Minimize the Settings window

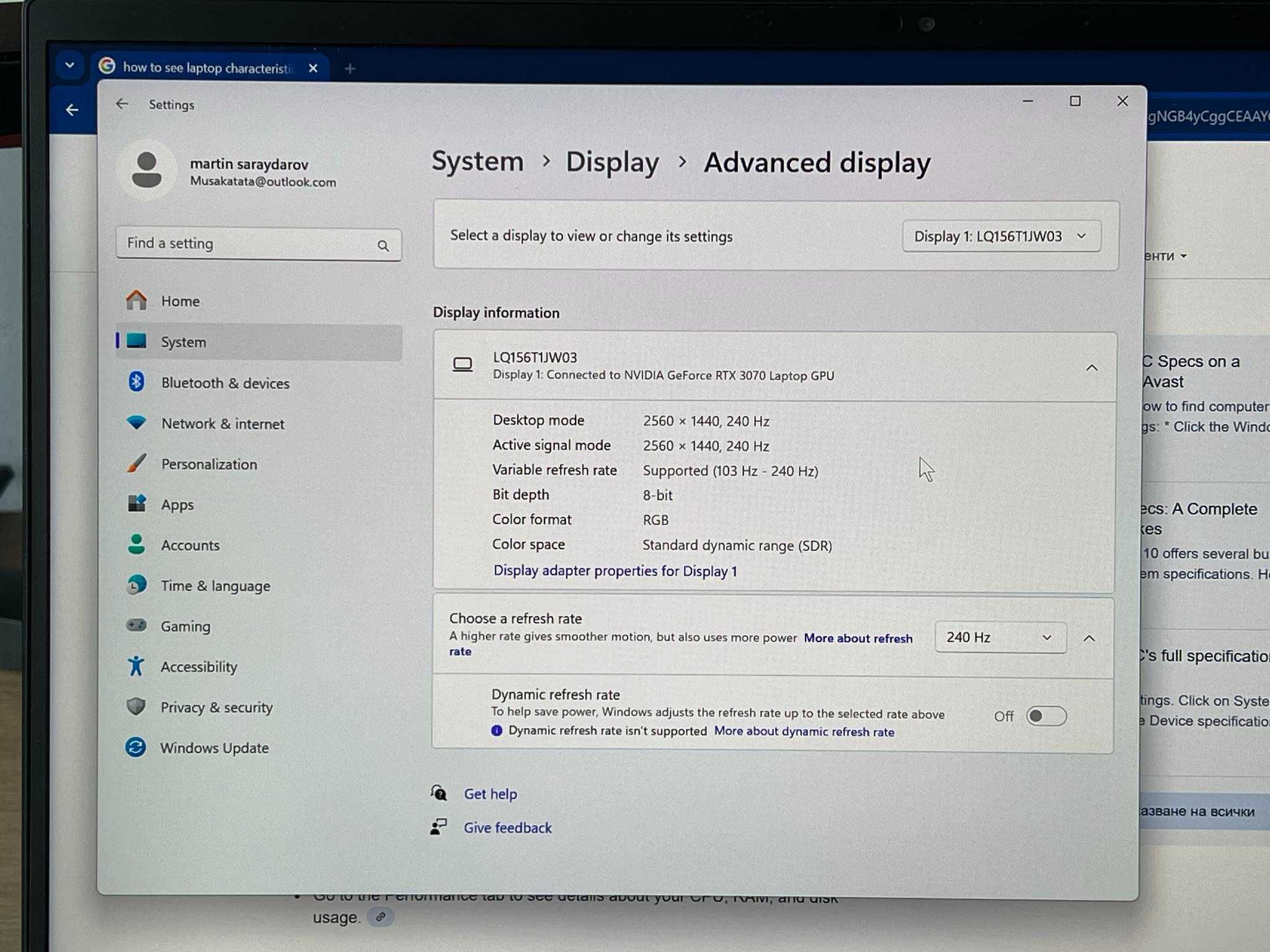(1028, 101)
